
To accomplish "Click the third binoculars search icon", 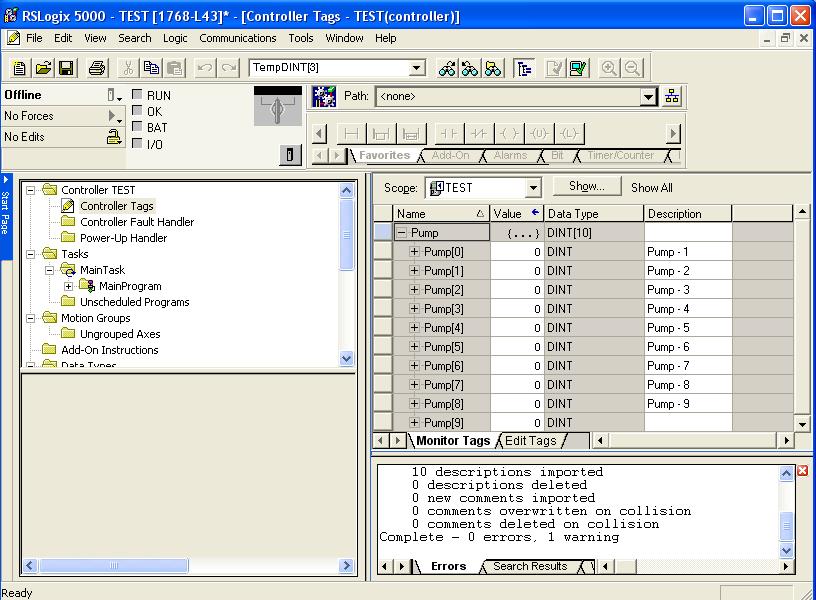I will [x=493, y=68].
